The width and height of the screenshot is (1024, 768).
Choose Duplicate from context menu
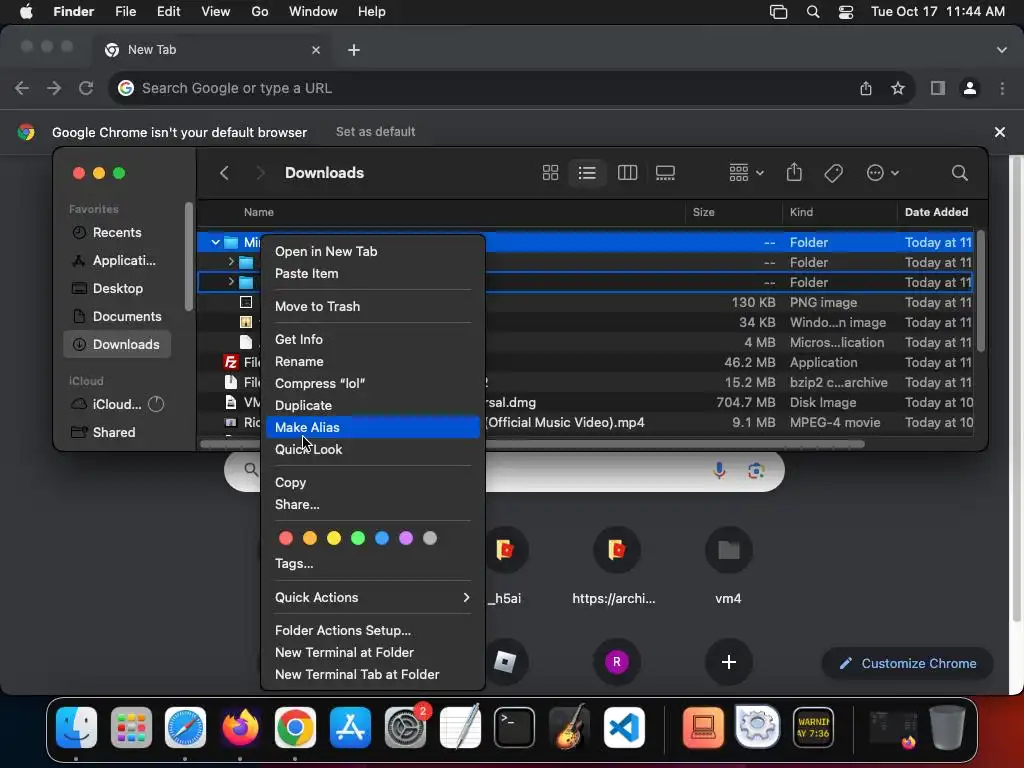pos(372,406)
